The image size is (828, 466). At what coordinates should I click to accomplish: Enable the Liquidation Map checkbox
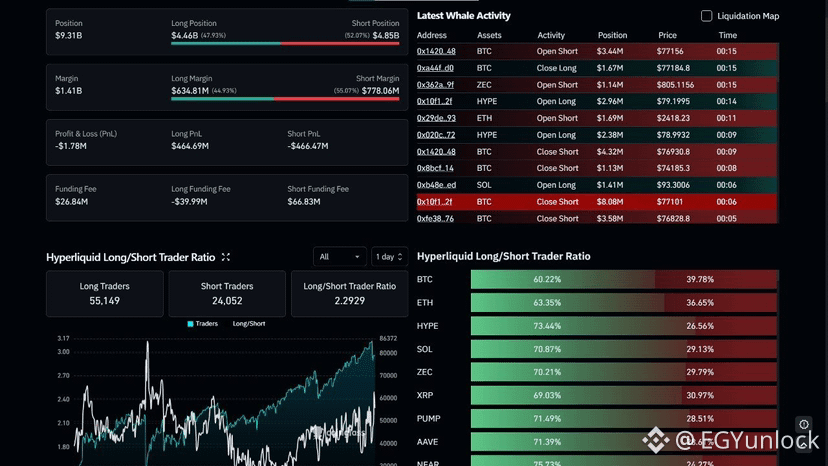point(706,16)
